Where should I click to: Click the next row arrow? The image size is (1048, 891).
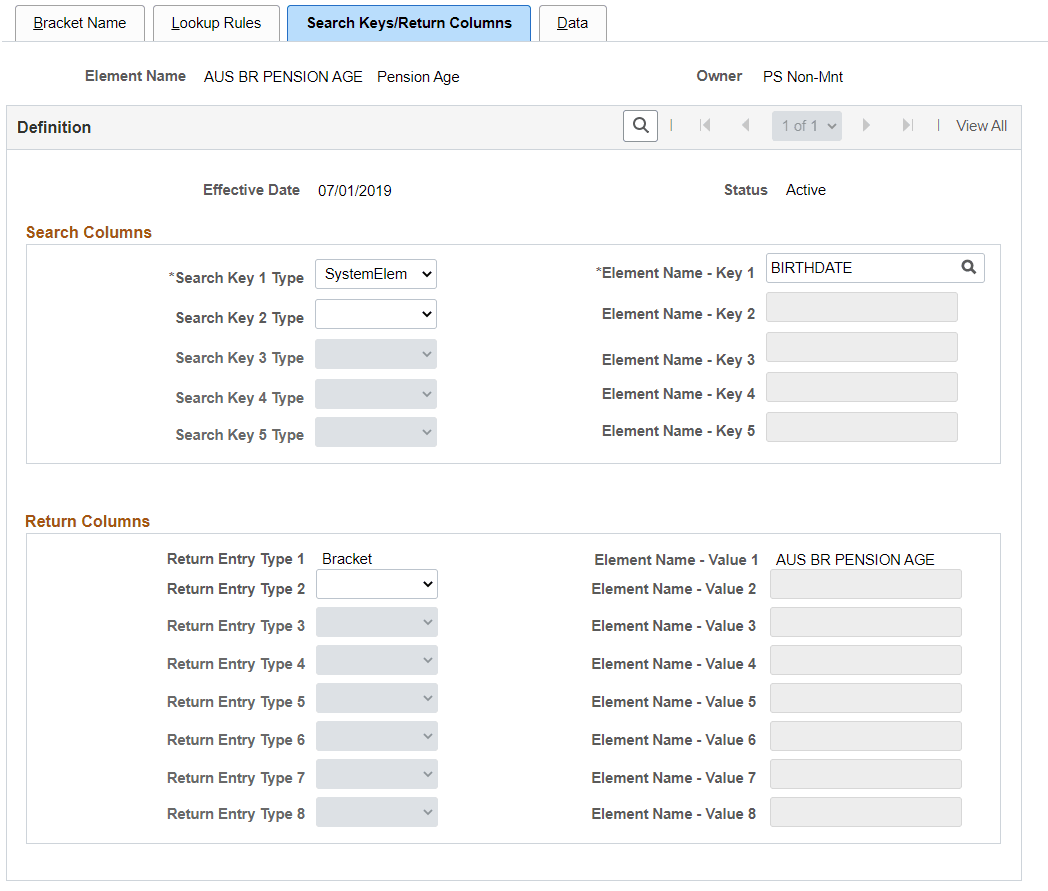[866, 125]
